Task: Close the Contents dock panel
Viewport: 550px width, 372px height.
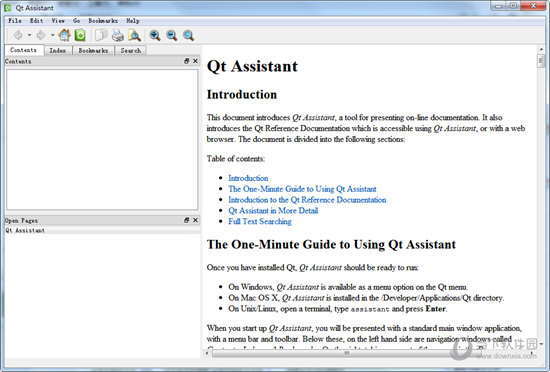Action: pos(195,61)
